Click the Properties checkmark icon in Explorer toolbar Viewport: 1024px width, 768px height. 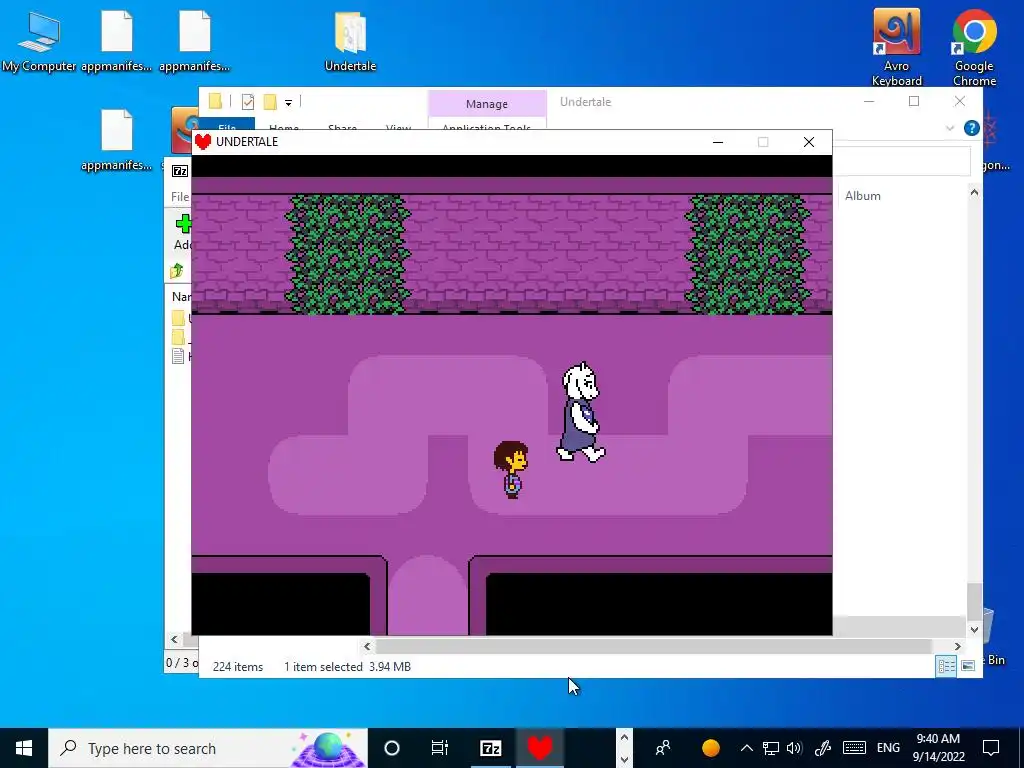tap(248, 101)
